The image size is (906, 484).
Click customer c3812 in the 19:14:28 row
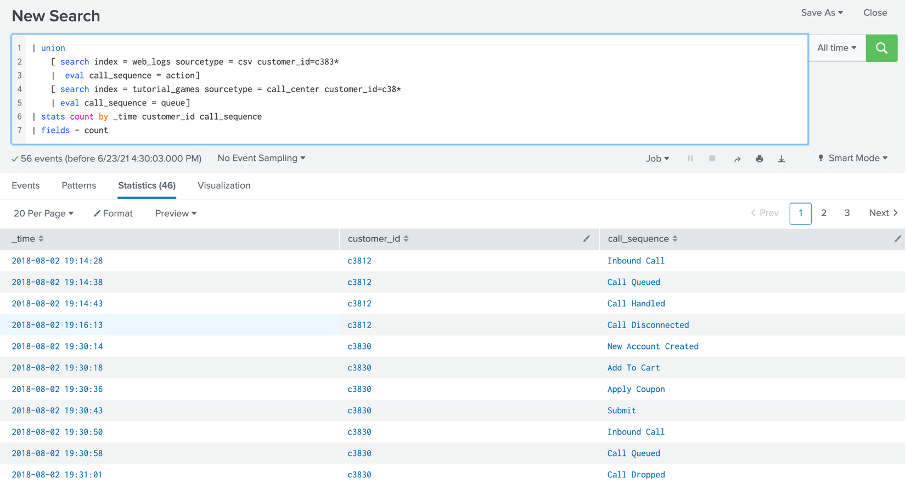359,260
